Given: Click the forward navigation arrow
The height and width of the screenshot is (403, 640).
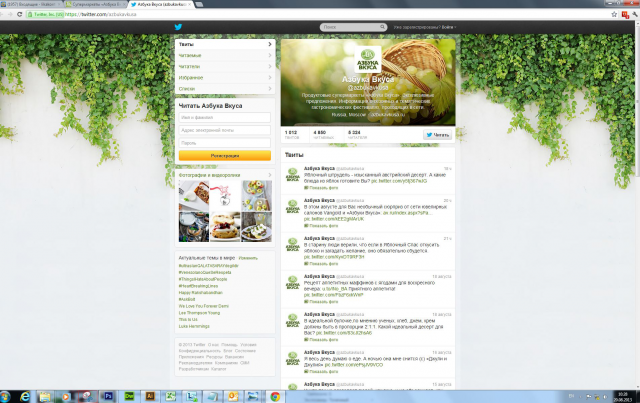Looking at the screenshot, I should tap(9, 14).
